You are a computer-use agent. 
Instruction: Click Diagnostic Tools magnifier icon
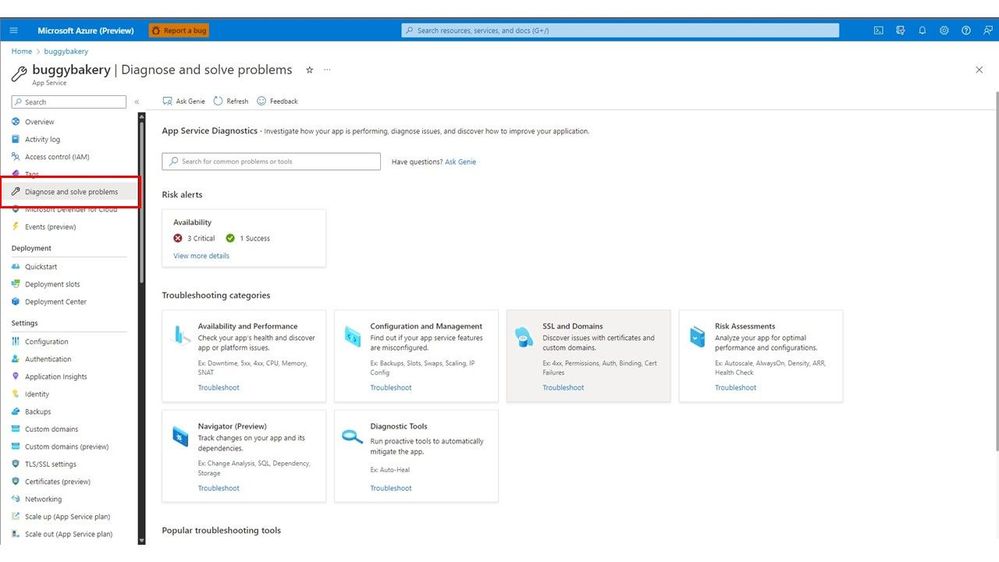tap(352, 436)
